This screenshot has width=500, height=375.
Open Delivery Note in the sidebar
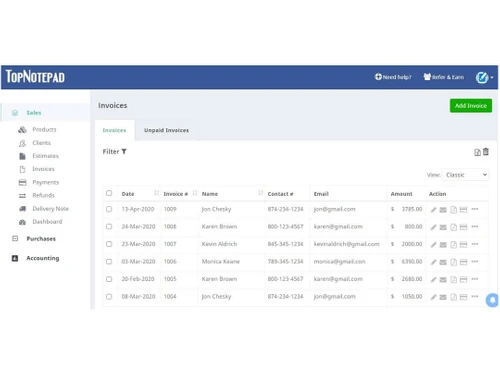point(50,209)
